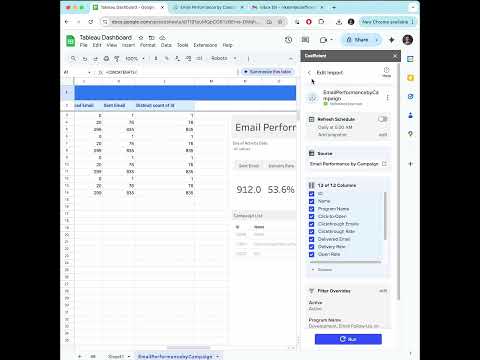Open the Gemini sparkle icon
This screenshot has width=480, height=360.
(391, 40)
